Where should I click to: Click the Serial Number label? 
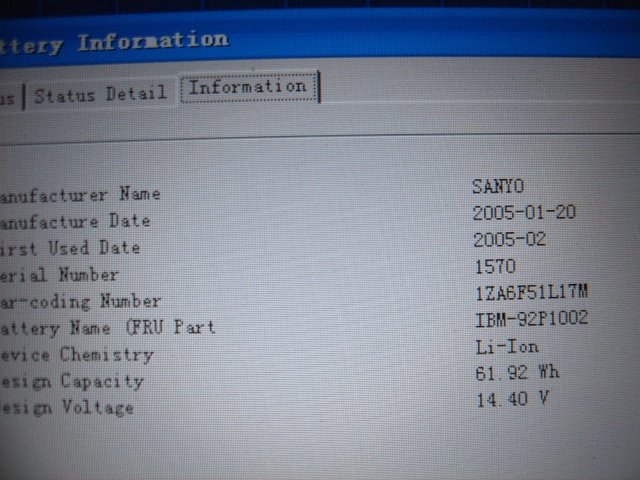(x=60, y=275)
